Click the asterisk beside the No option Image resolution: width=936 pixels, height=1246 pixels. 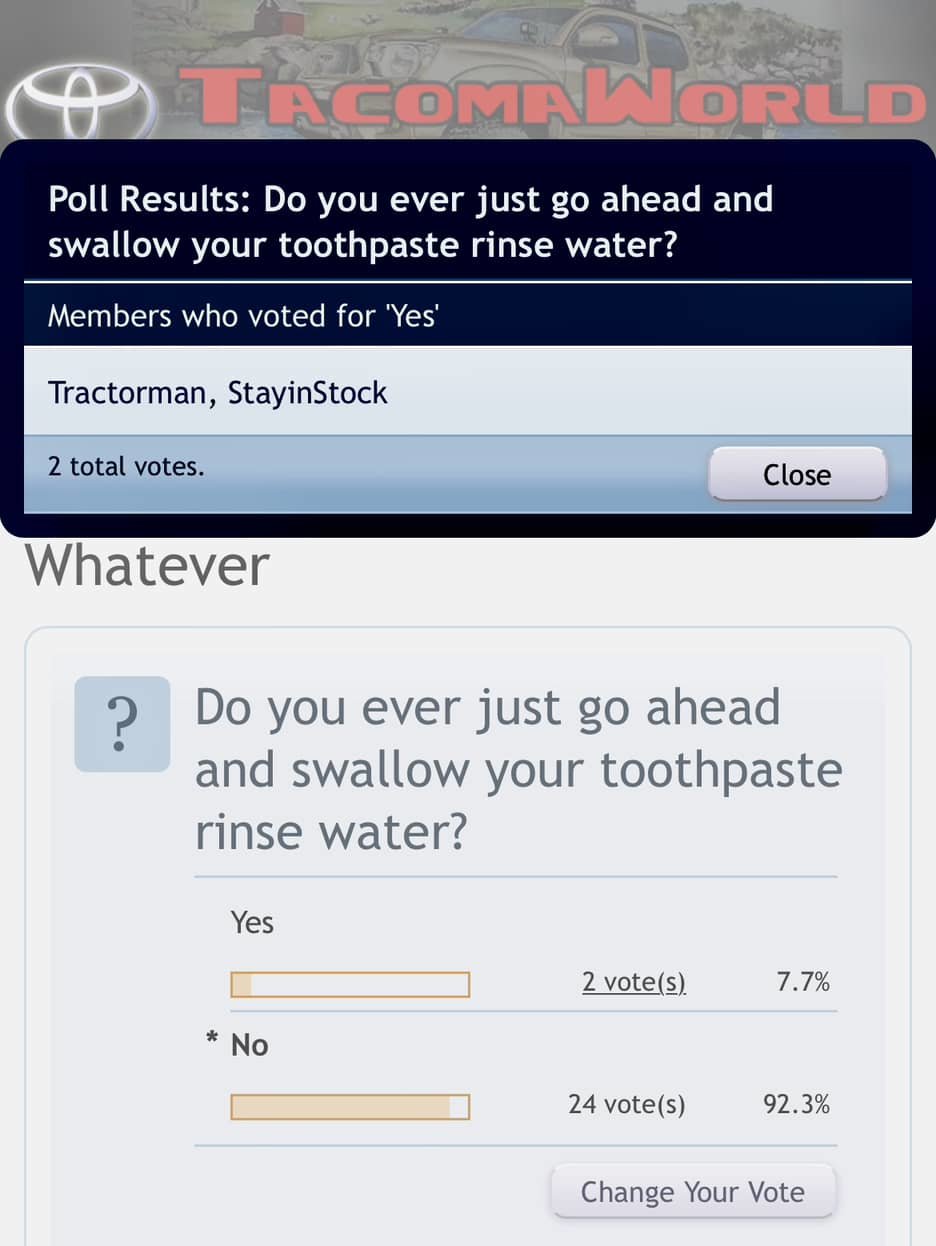[212, 1041]
